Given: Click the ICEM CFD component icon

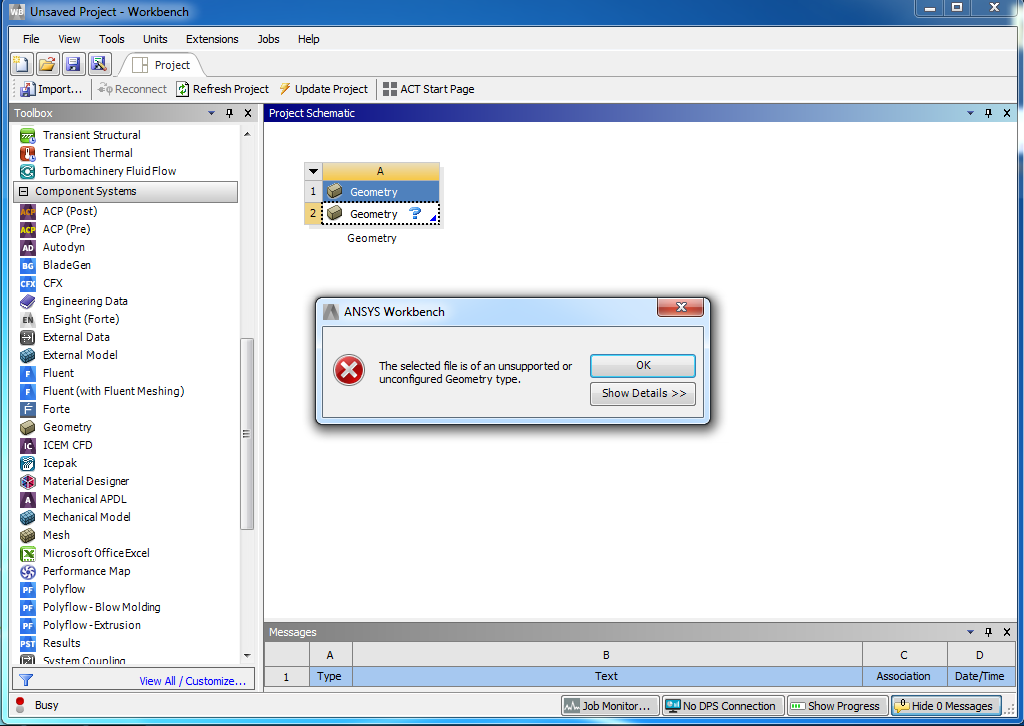Looking at the screenshot, I should [x=27, y=445].
